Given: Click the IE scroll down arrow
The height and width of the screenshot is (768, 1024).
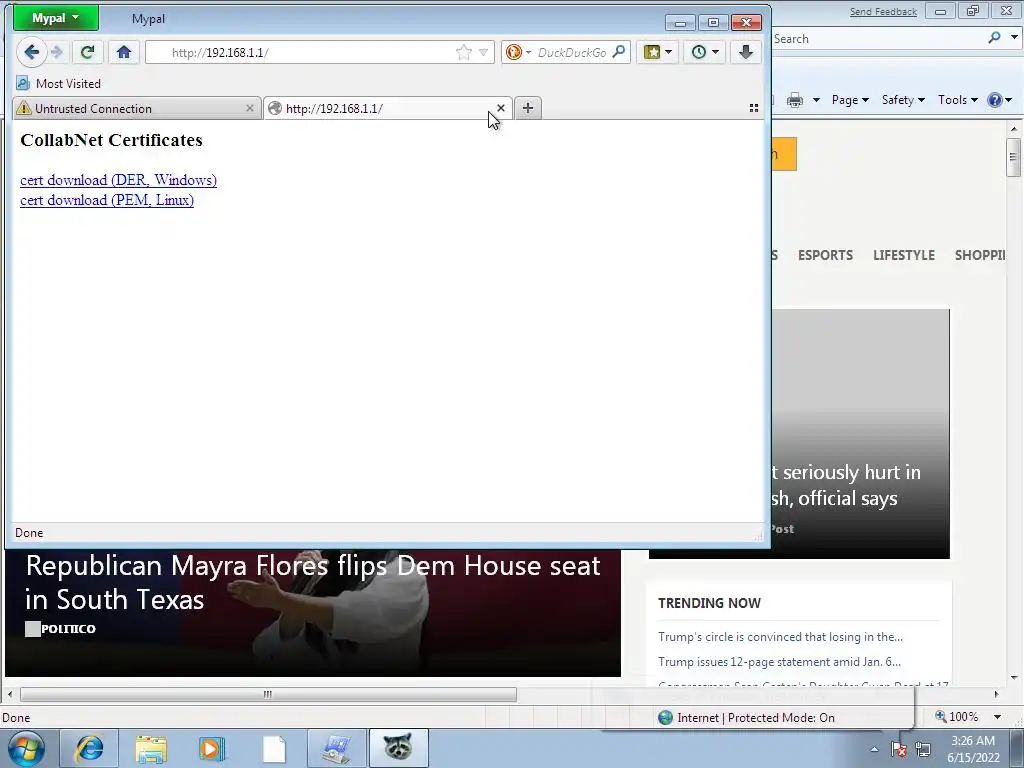Looking at the screenshot, I should click(x=1013, y=677).
